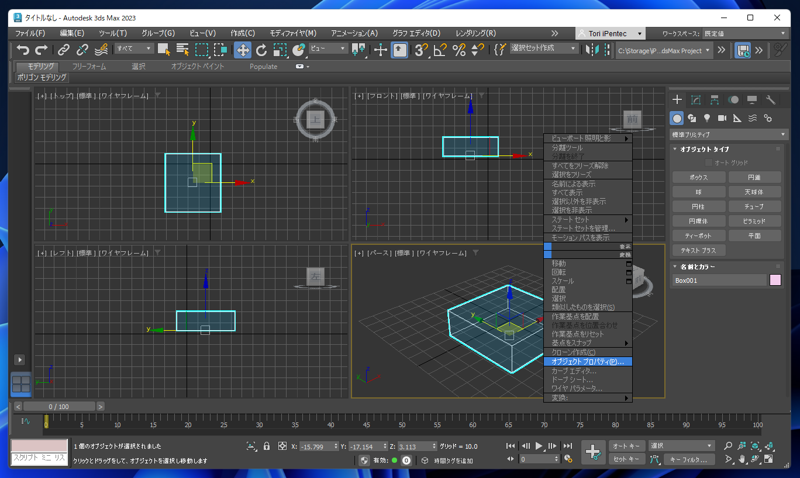Click the Select and Place tool icon
The height and width of the screenshot is (478, 800).
[x=298, y=49]
